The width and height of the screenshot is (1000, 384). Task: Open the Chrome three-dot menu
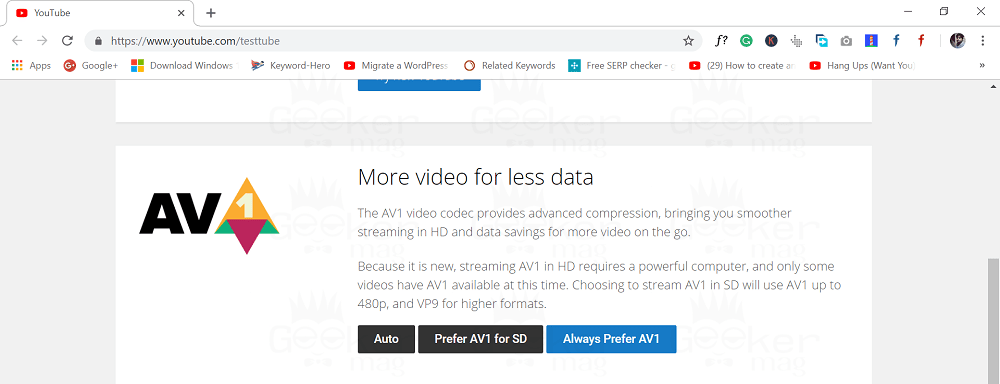point(982,41)
